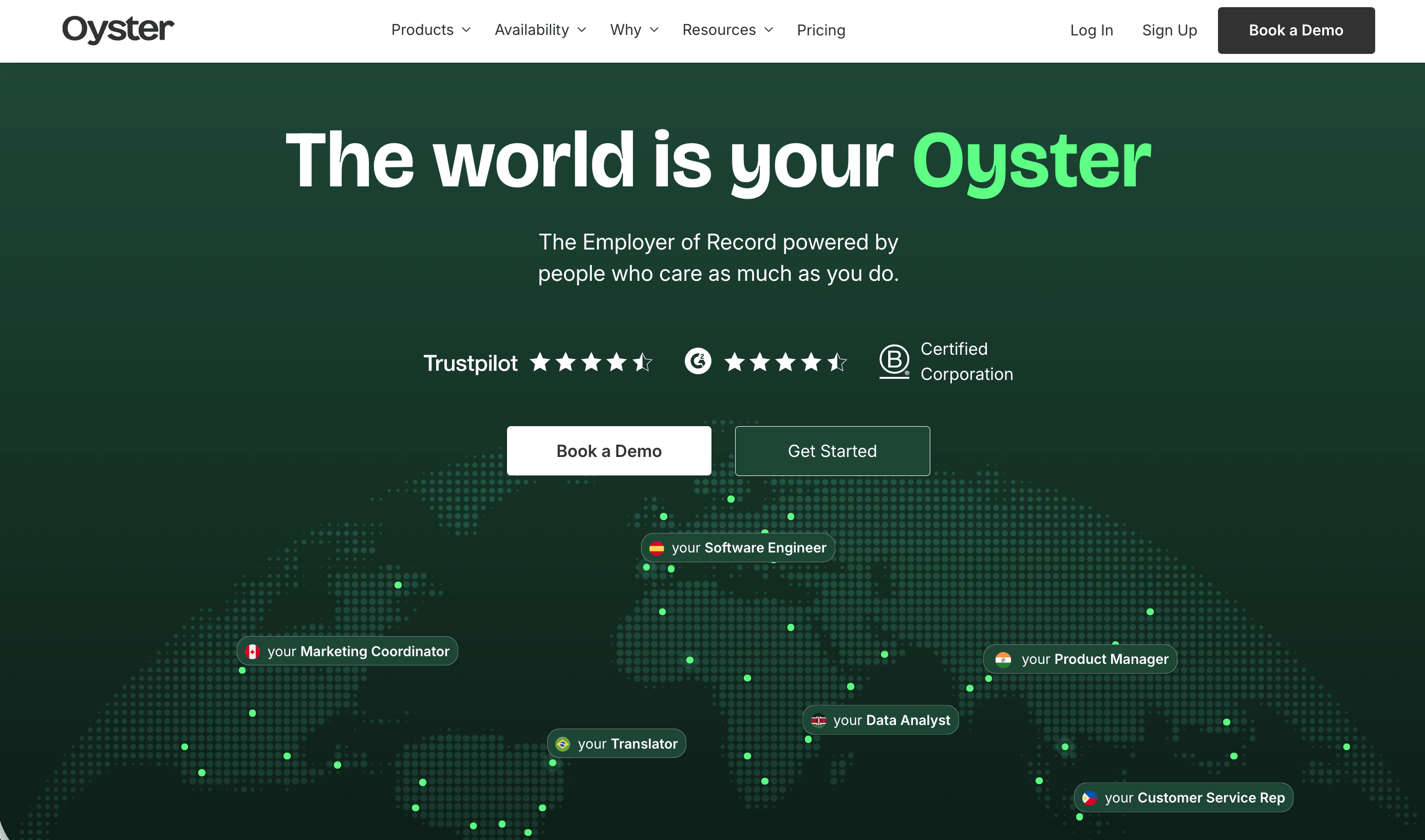
Task: Click the Get Started button
Action: (x=832, y=451)
